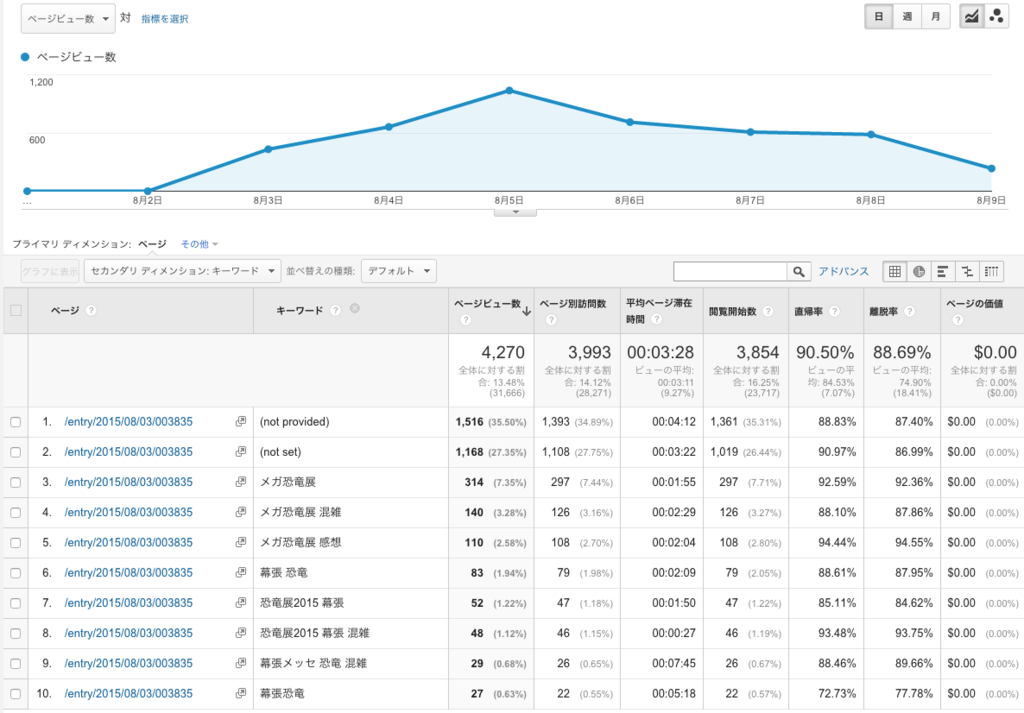
Task: Select comparison view icon
Action: click(967, 271)
